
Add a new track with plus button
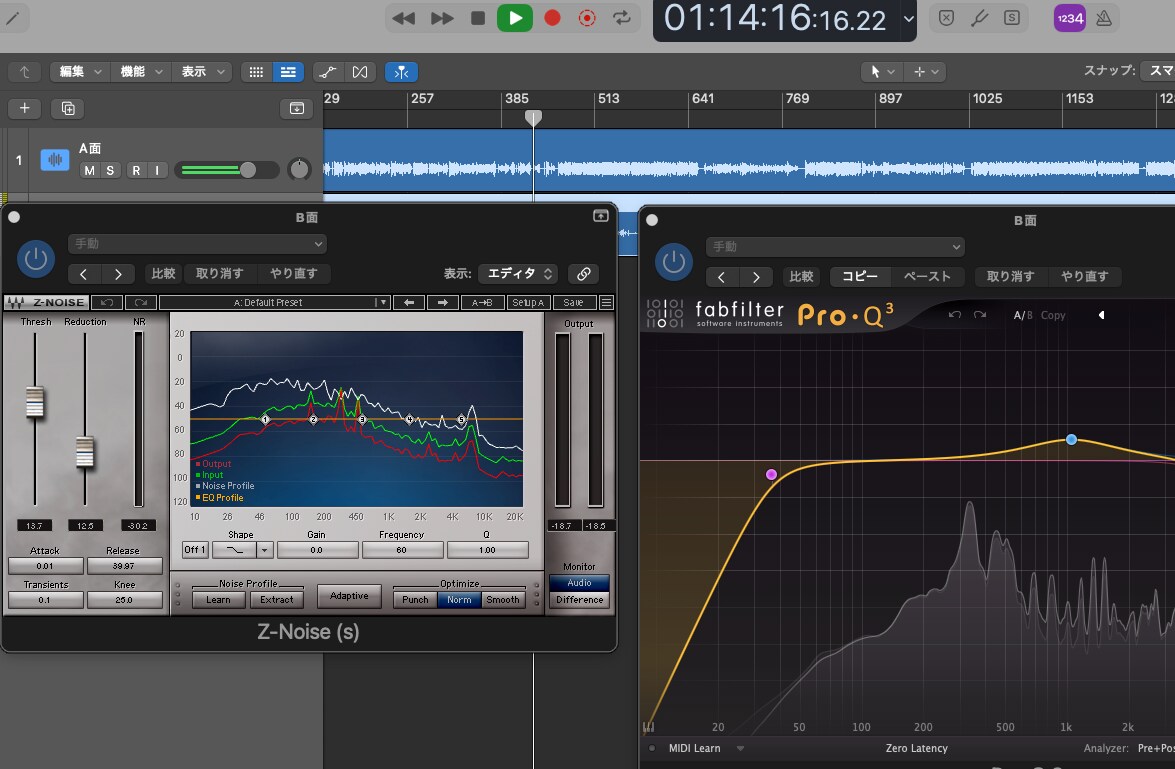tap(24, 109)
